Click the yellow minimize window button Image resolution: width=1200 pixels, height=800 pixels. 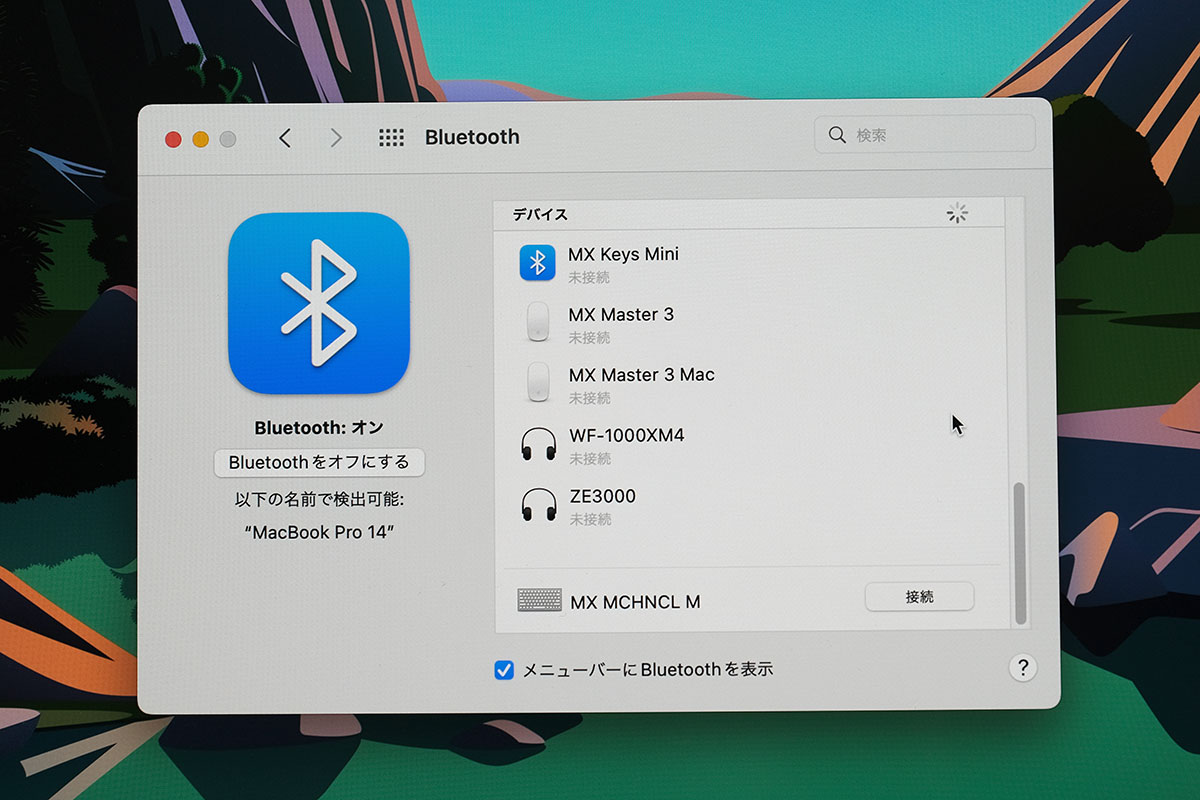coord(200,140)
